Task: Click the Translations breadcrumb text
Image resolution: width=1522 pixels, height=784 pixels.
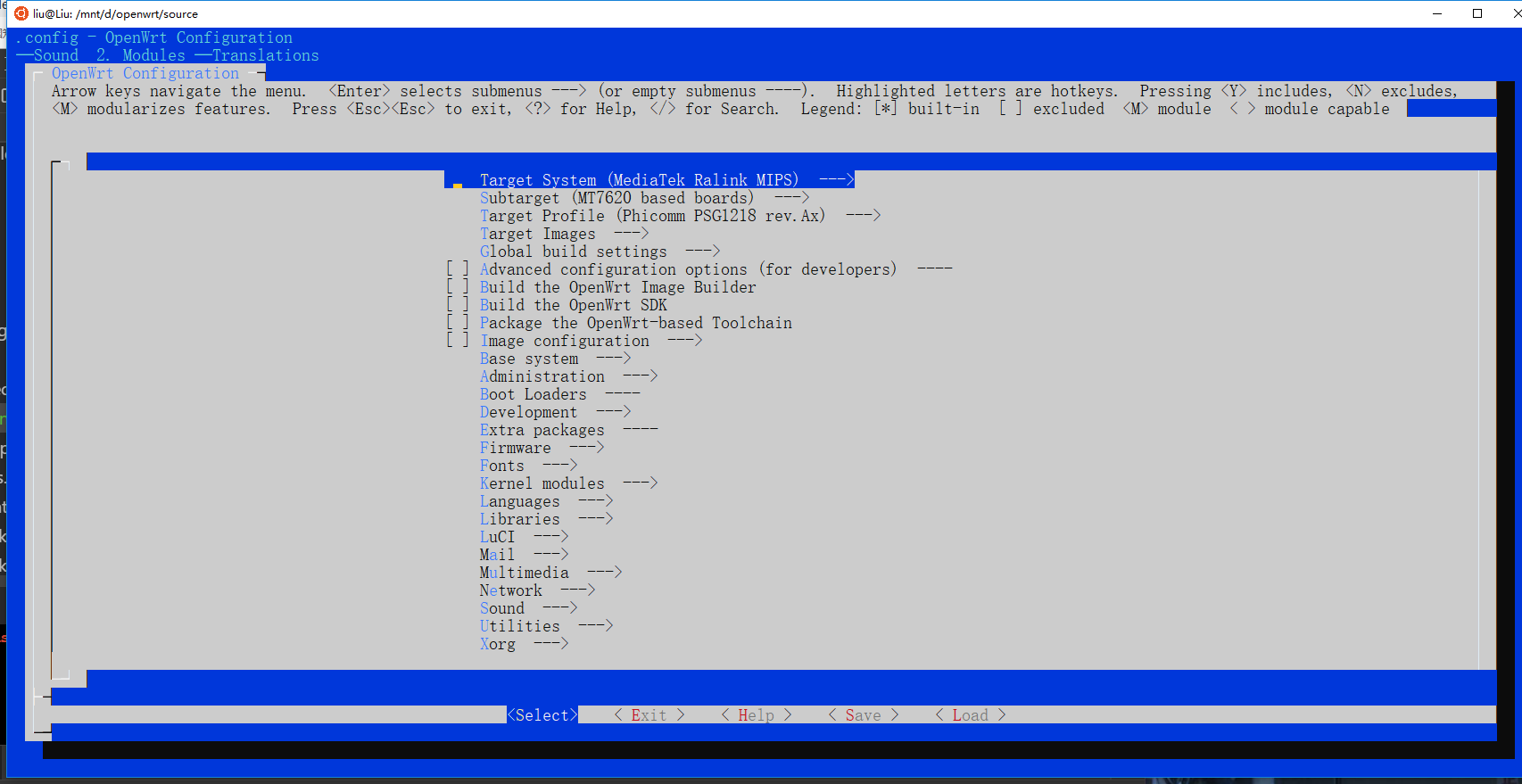Action: (x=265, y=55)
